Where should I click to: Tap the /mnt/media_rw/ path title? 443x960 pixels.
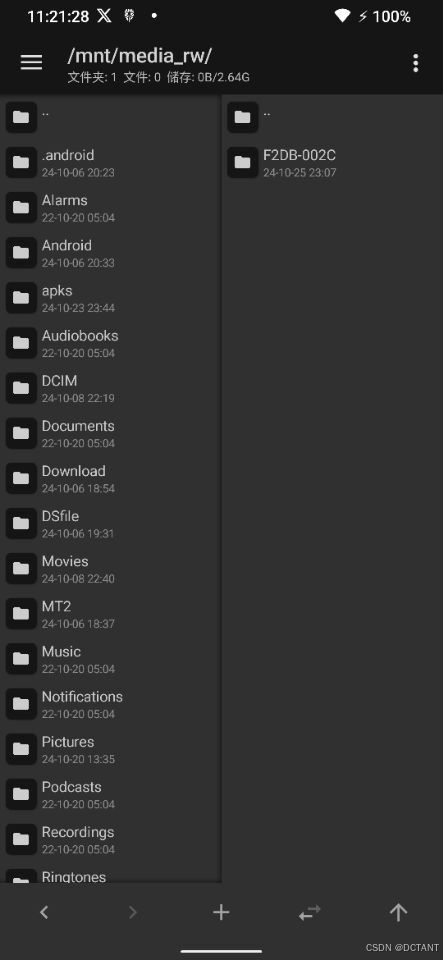click(140, 56)
